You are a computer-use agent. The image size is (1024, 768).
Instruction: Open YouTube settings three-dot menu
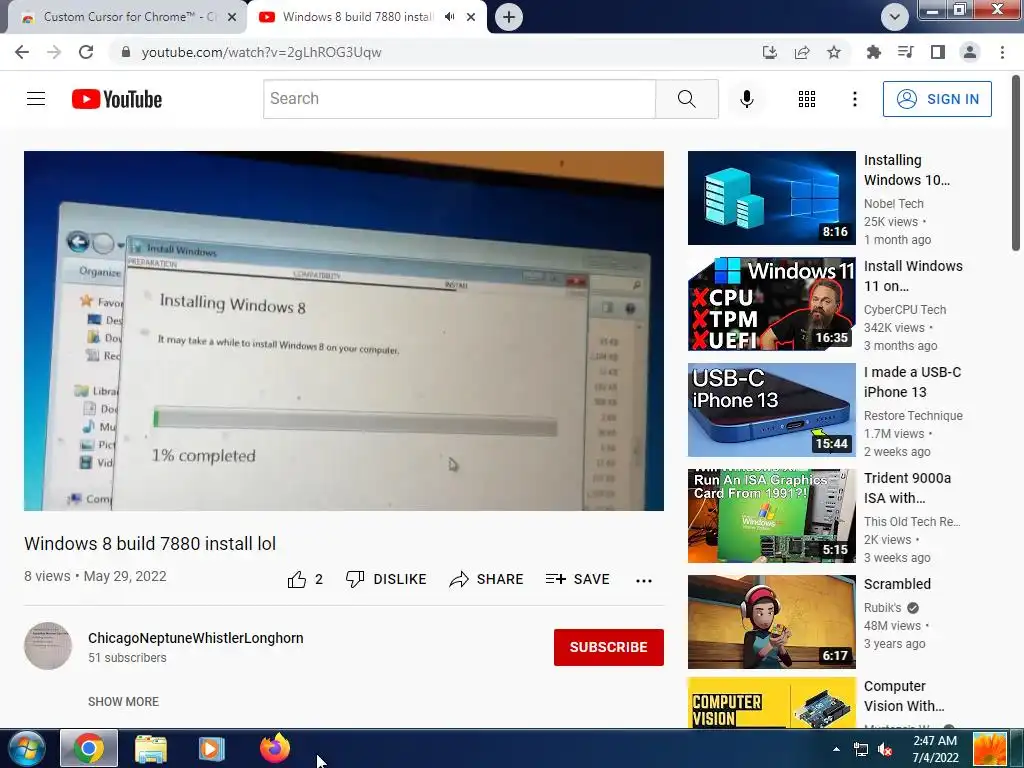[x=854, y=99]
